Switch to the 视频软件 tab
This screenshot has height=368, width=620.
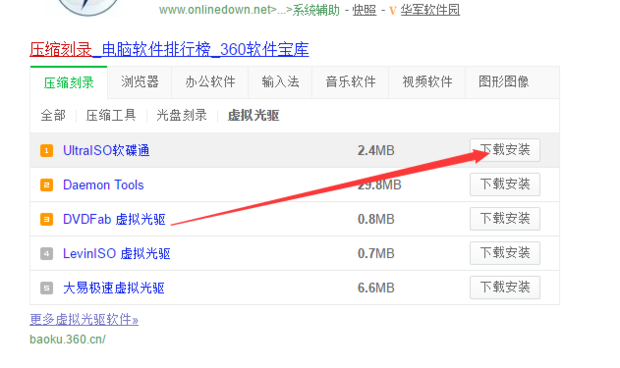[x=427, y=82]
